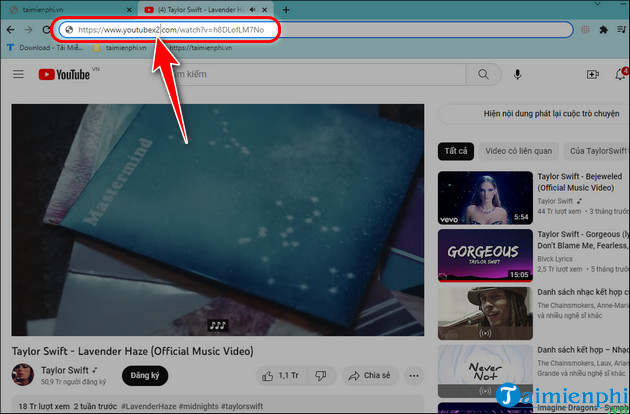Click the search magnifier button
The width and height of the screenshot is (630, 414).
(485, 74)
